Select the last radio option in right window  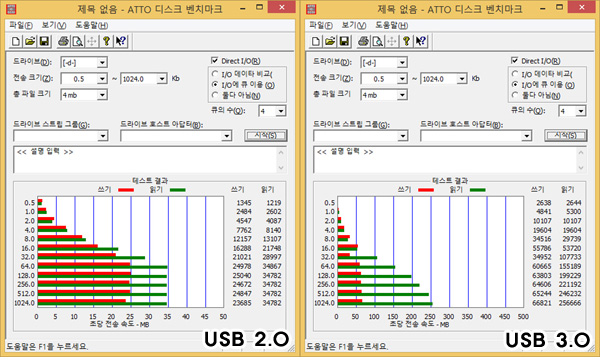coord(515,95)
